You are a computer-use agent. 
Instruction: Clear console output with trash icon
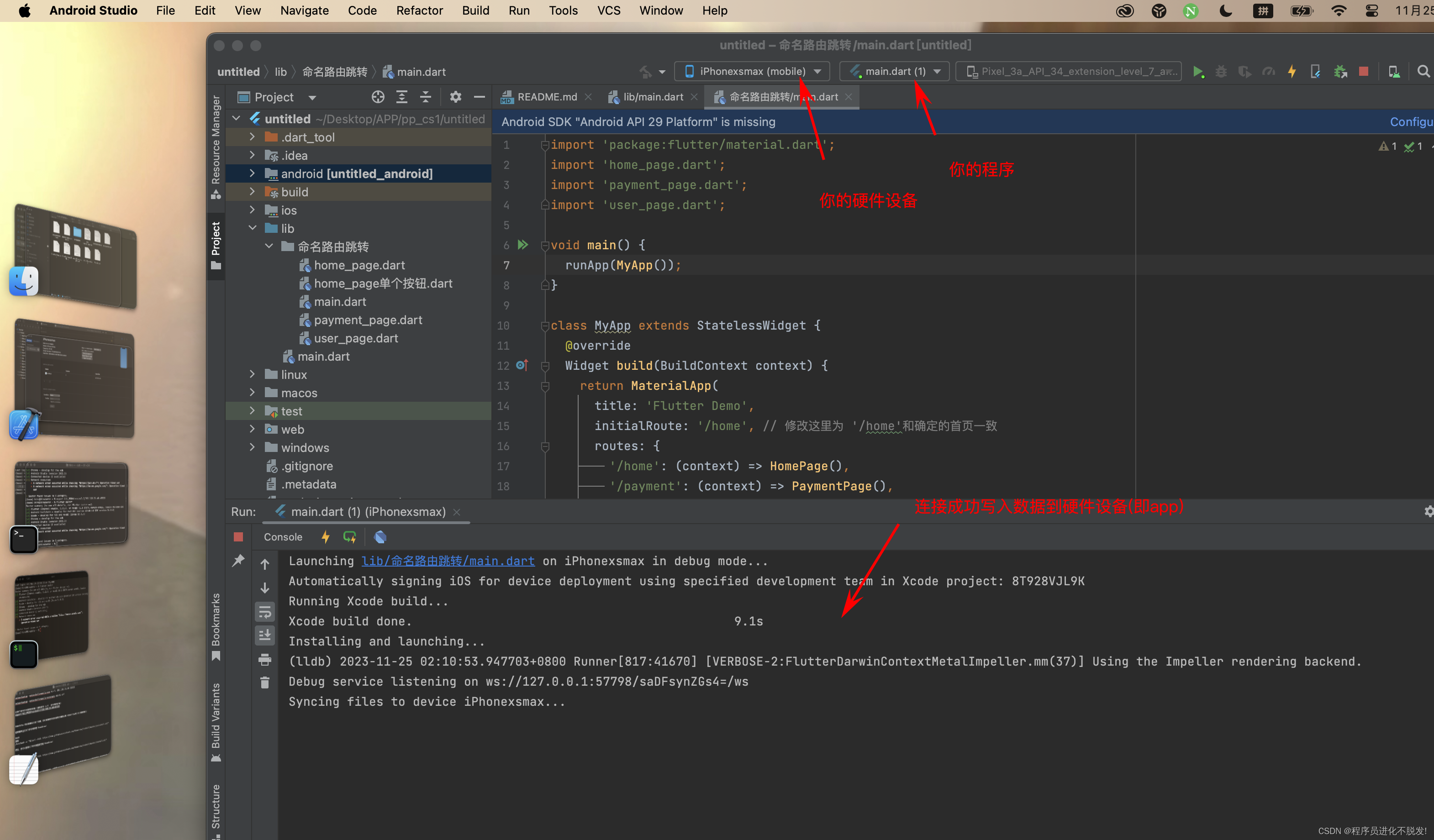coord(264,682)
